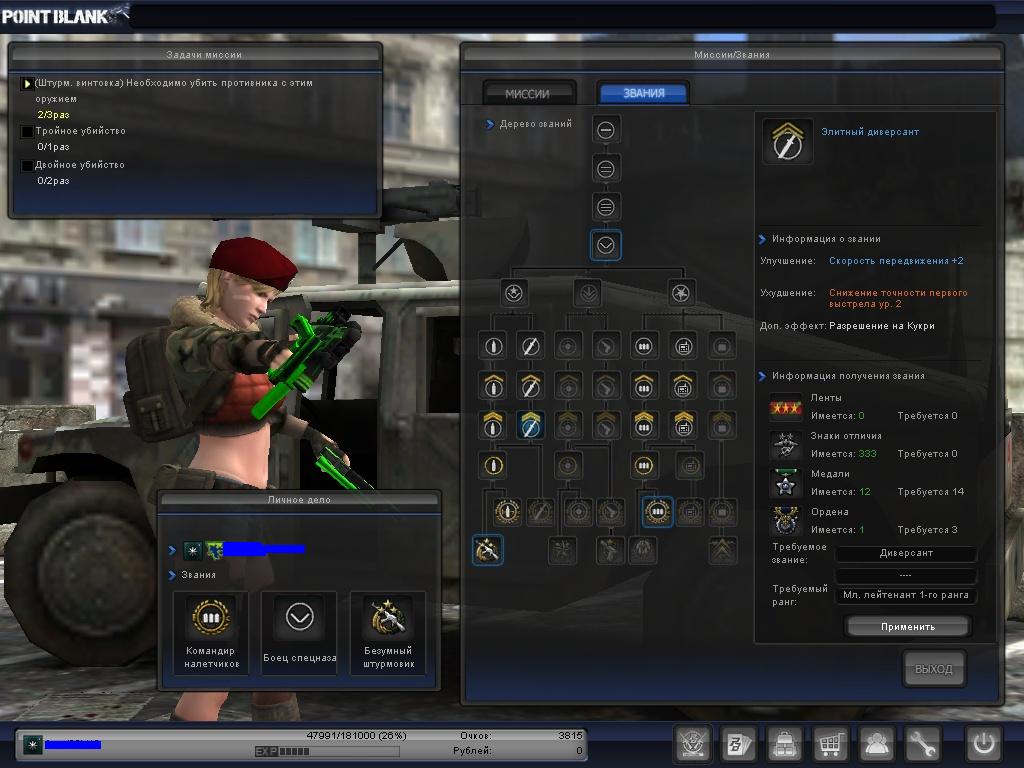Click the 2/3раз progress text
Viewport: 1024px width, 768px height.
pos(53,115)
